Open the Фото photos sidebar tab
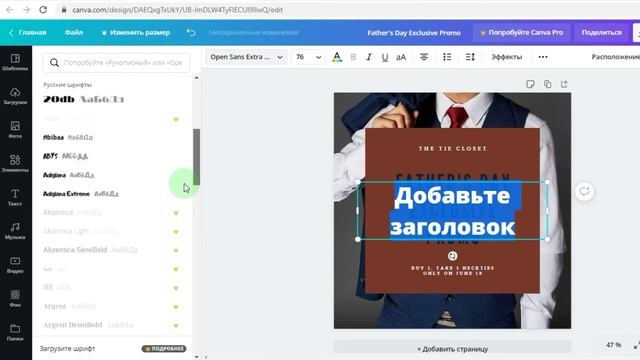 coord(15,130)
